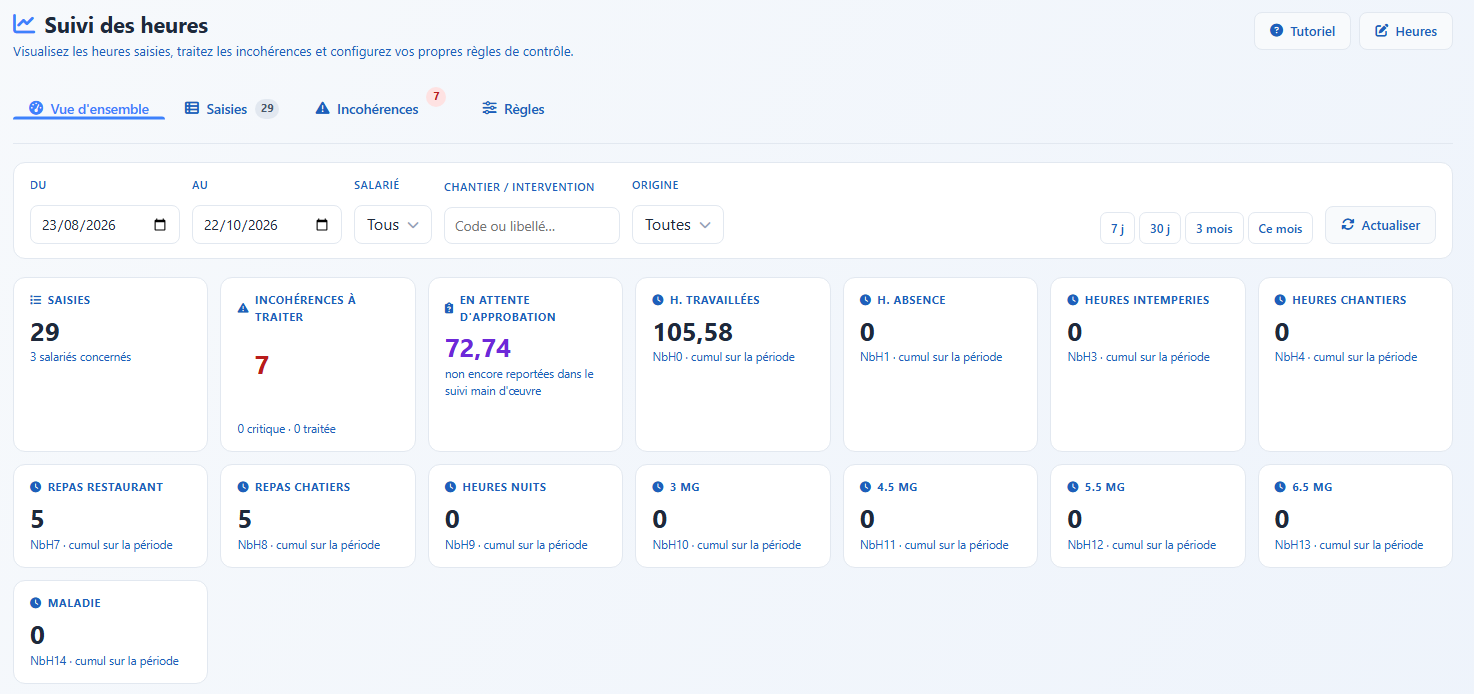Click the '0 critique · 0 traitée' text
This screenshot has height=694, width=1474.
[287, 429]
